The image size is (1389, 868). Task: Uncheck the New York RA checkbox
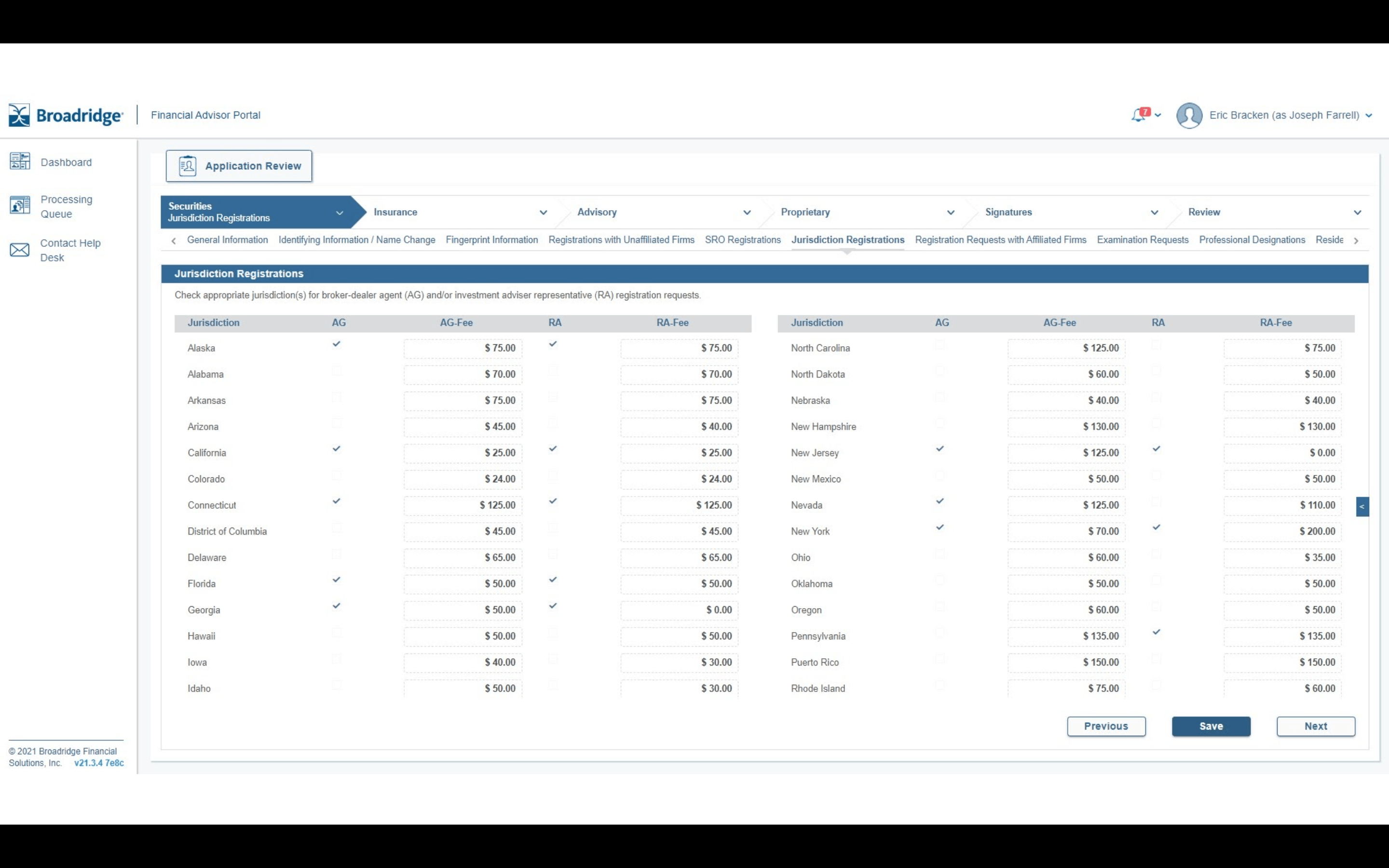(1156, 528)
